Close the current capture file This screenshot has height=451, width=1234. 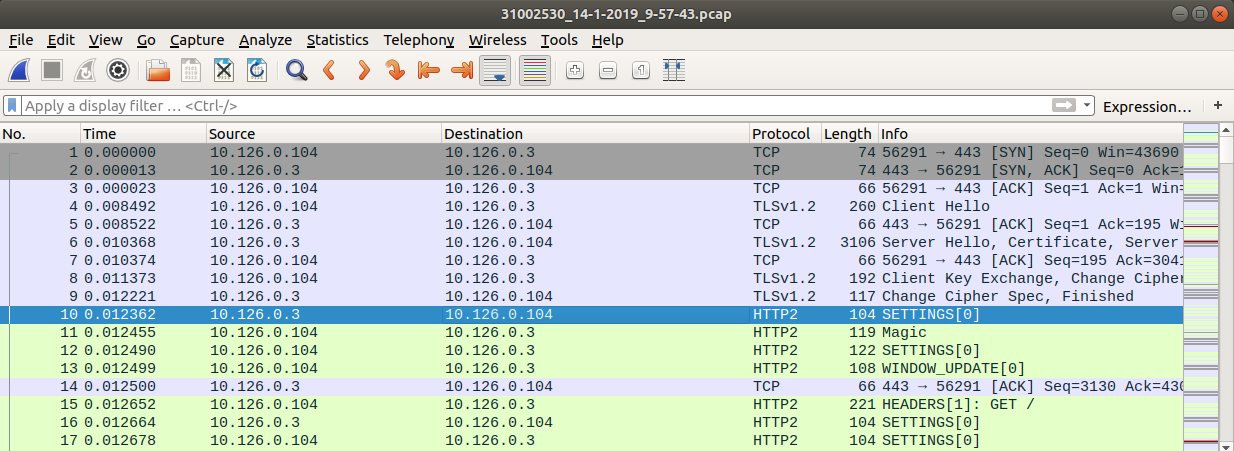[x=224, y=70]
